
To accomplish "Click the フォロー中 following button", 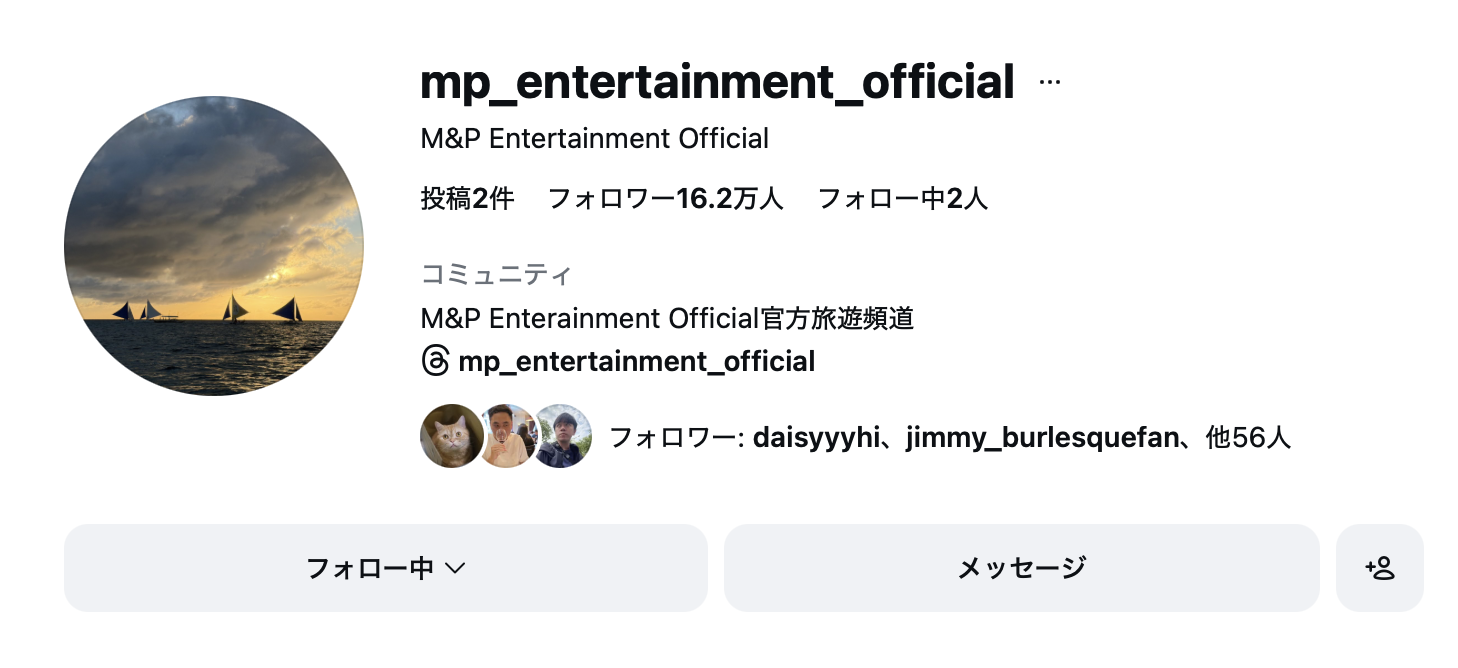I will click(370, 568).
